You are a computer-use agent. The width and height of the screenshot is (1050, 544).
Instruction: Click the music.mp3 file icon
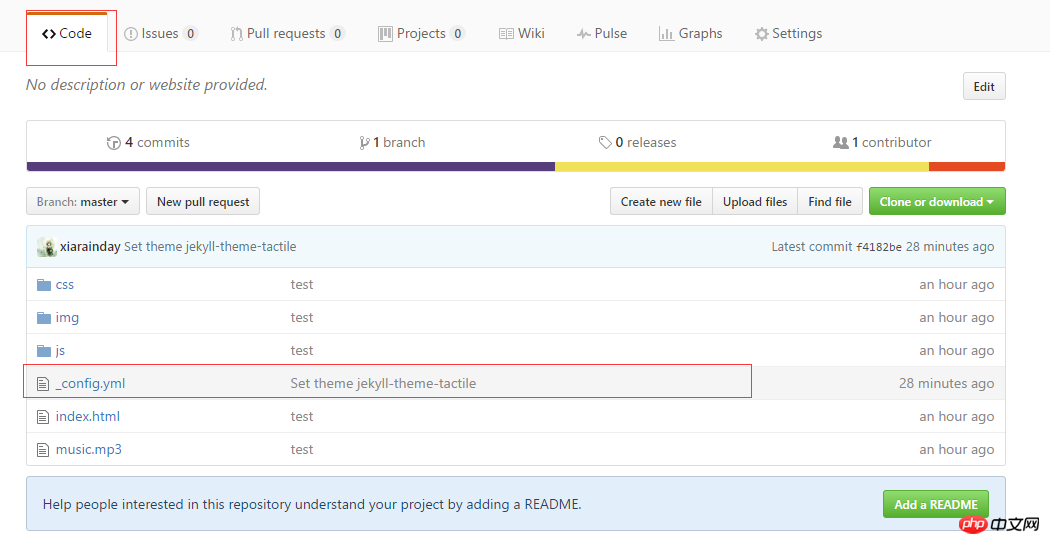tap(43, 450)
